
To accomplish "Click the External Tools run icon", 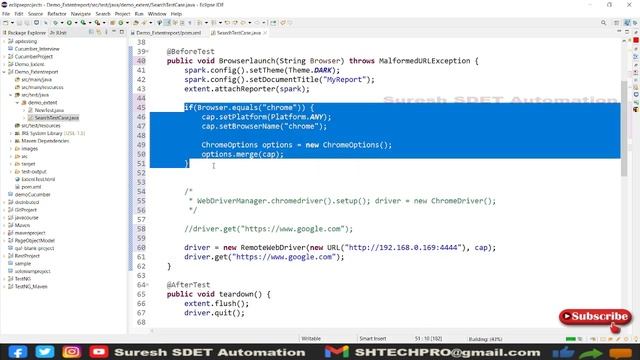I will pyautogui.click(x=97, y=23).
